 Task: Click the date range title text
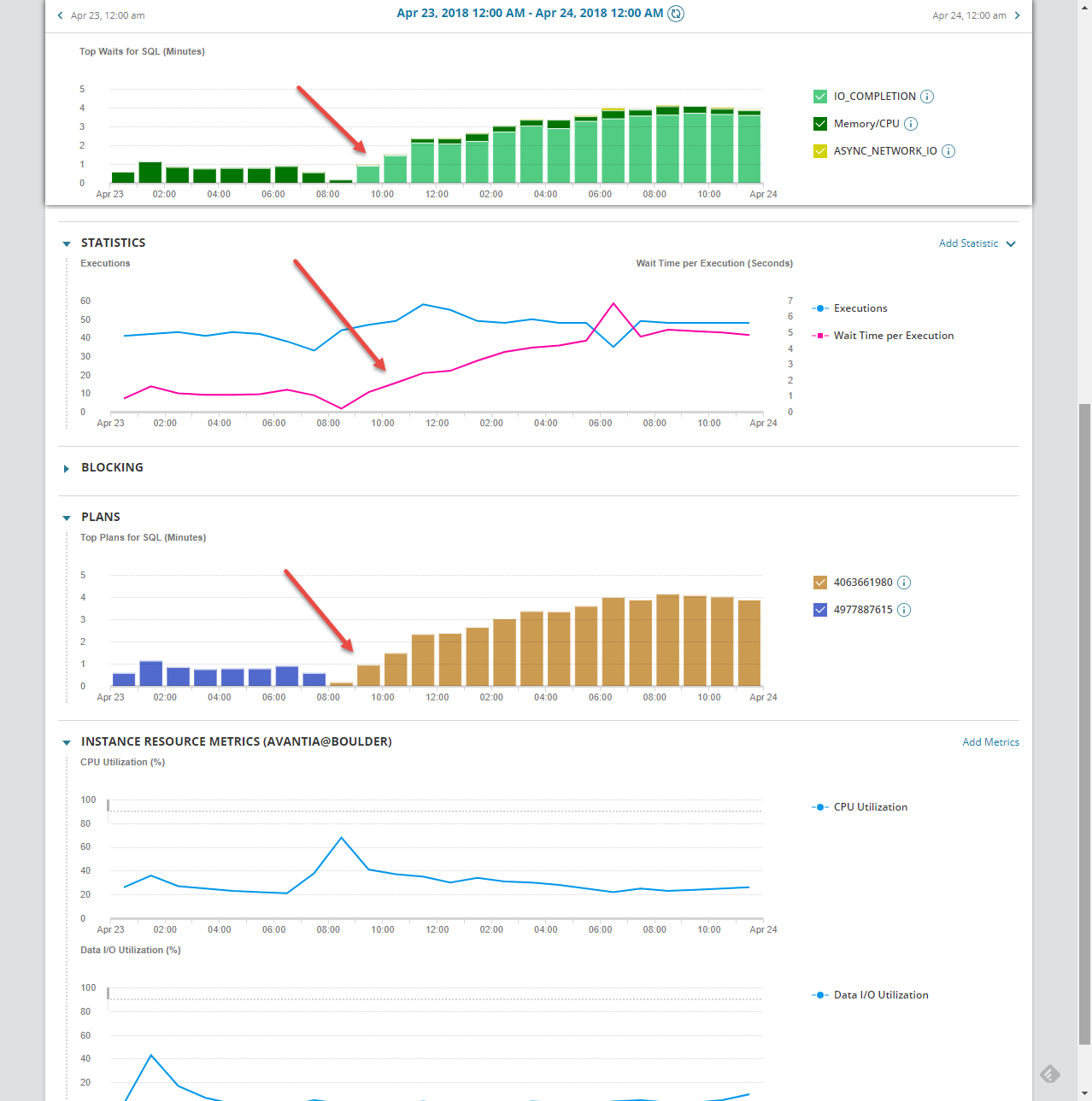pyautogui.click(x=530, y=13)
